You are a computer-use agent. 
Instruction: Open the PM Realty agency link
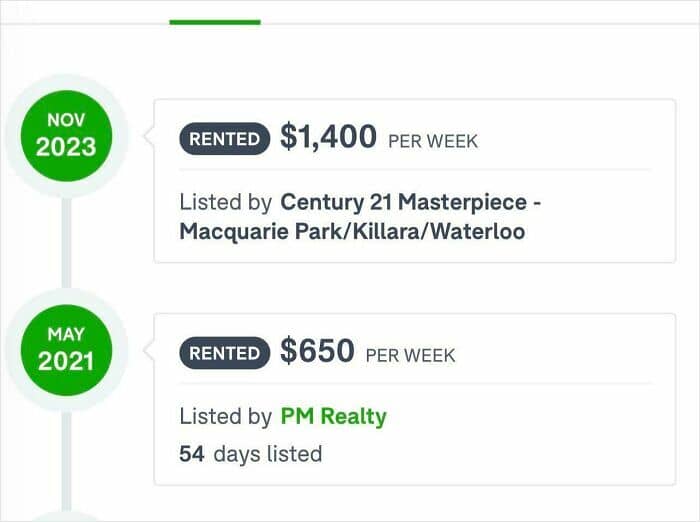click(x=333, y=416)
